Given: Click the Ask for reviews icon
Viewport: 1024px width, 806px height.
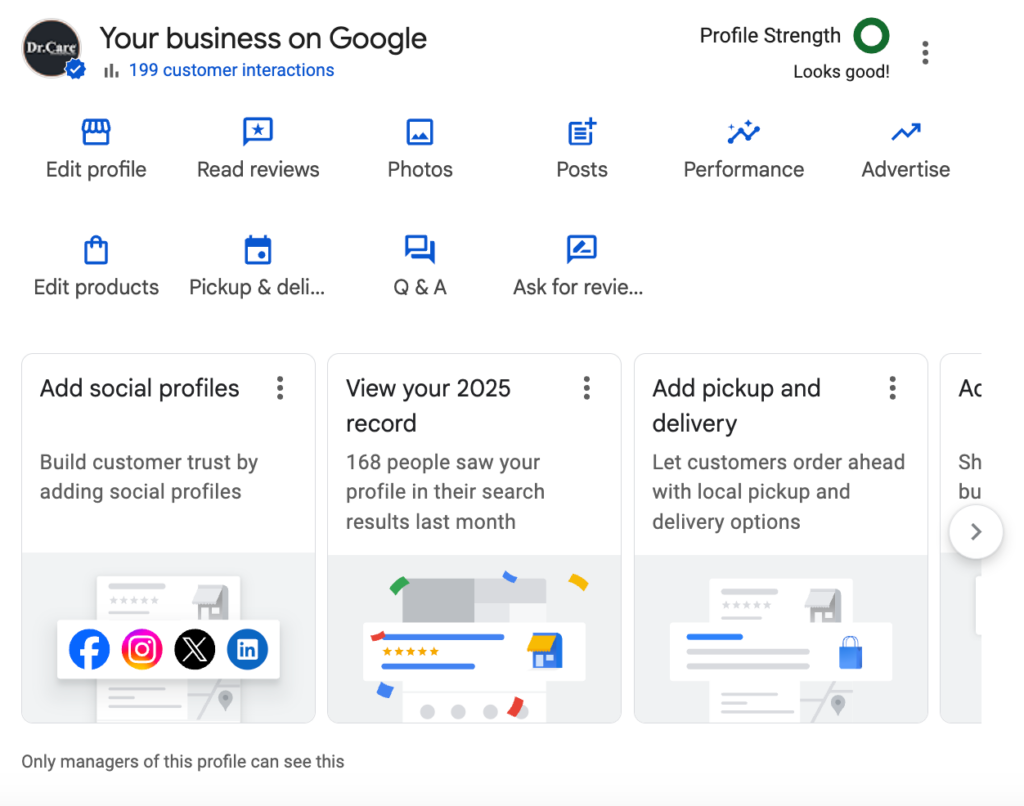Looking at the screenshot, I should 581,250.
